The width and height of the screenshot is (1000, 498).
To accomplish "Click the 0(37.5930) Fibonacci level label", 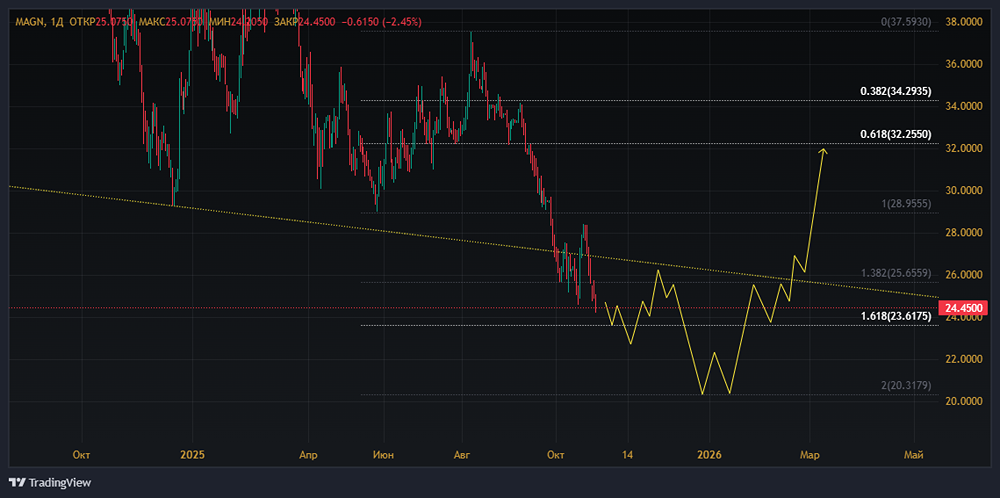I will [x=906, y=22].
